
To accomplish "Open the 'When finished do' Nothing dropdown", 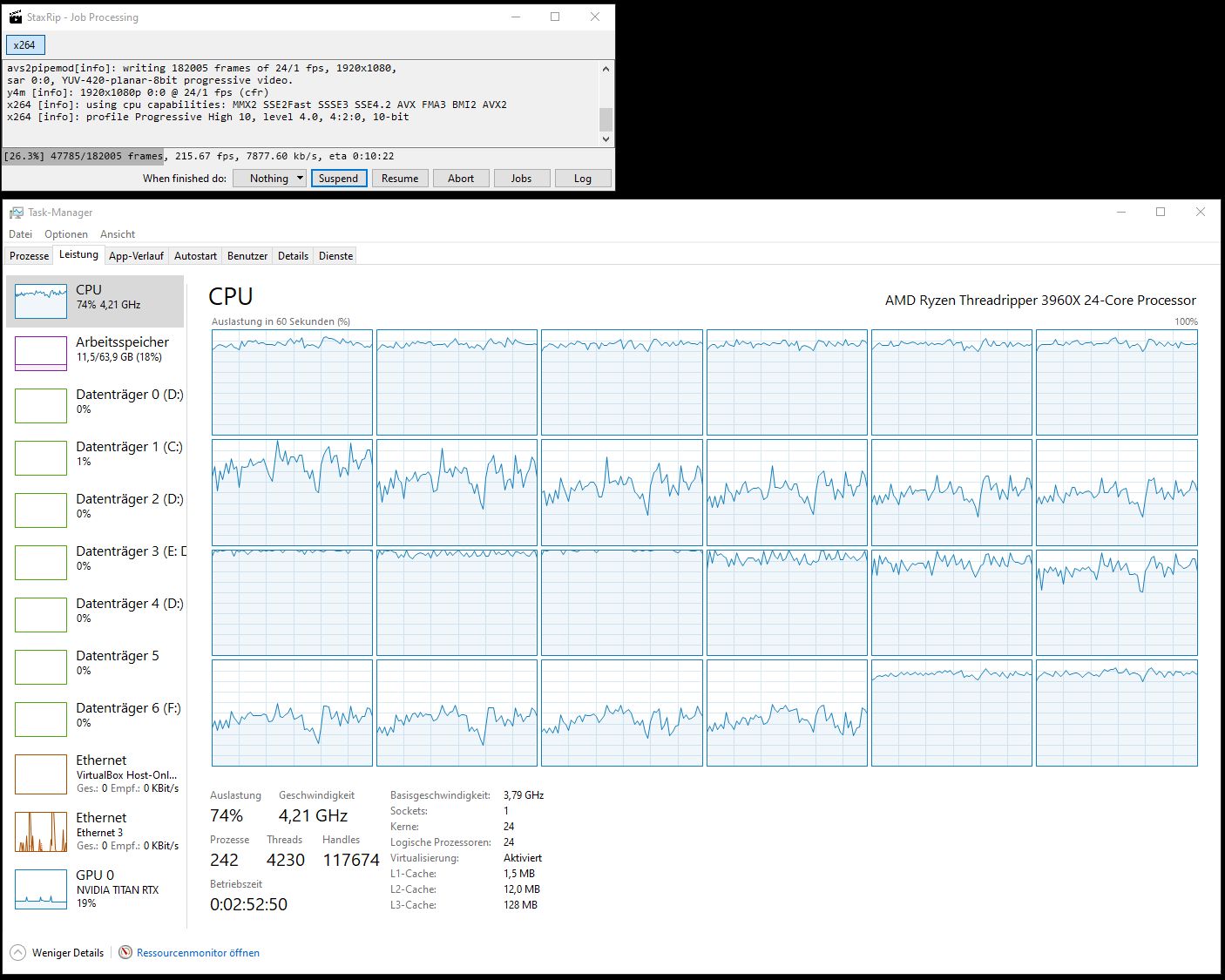I will (x=269, y=179).
